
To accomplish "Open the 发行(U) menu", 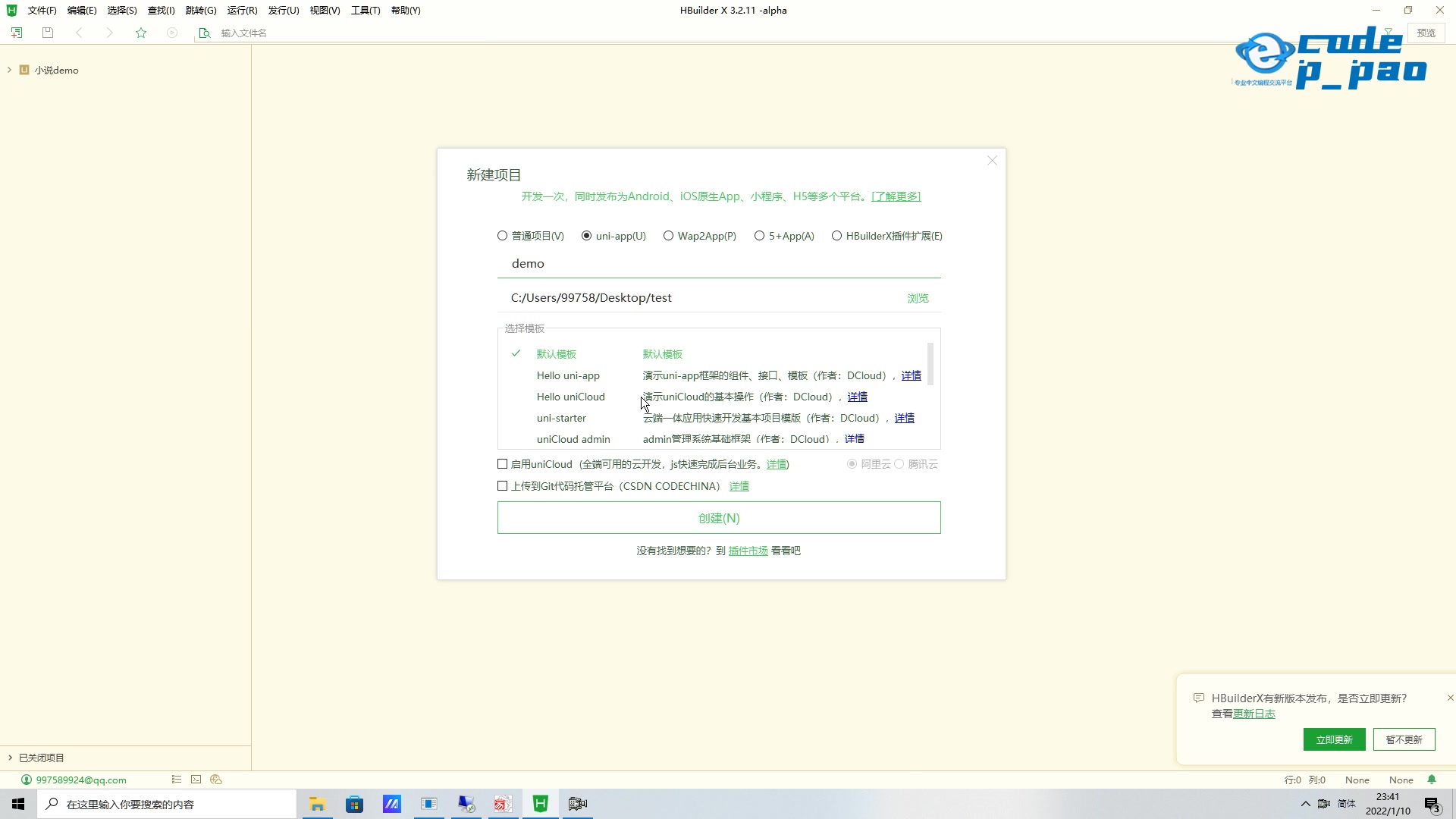I will (284, 10).
